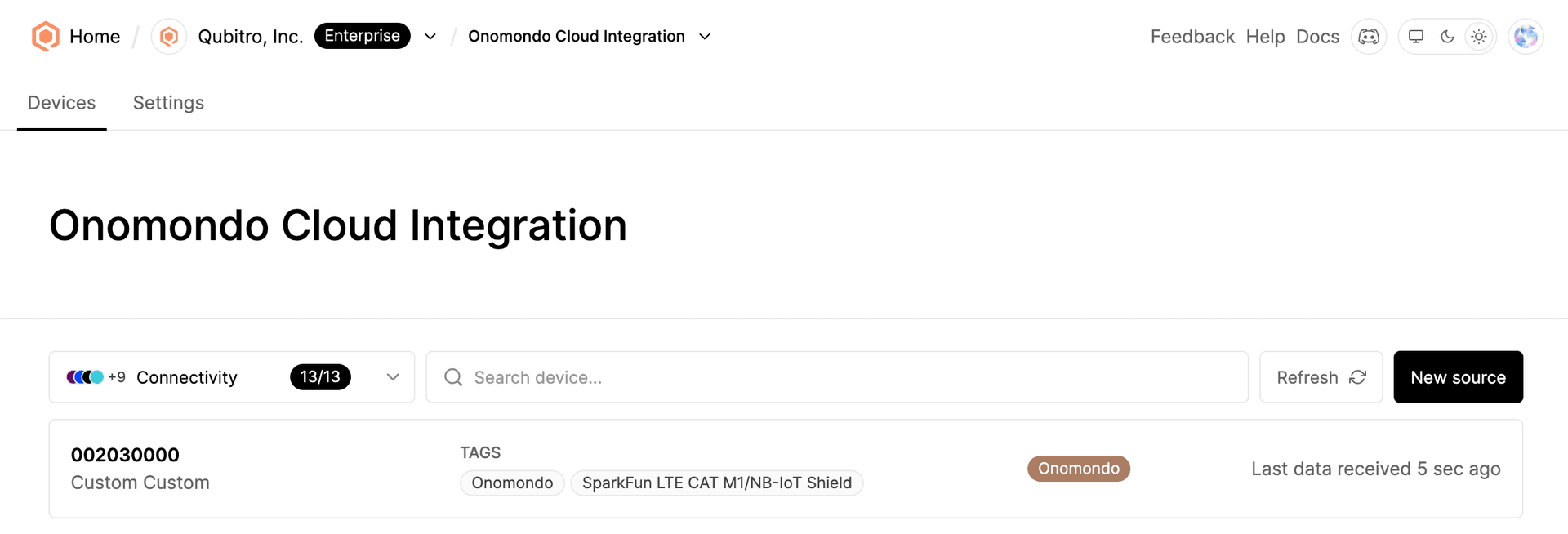Select the Devices tab
The height and width of the screenshot is (534, 1568).
point(62,103)
